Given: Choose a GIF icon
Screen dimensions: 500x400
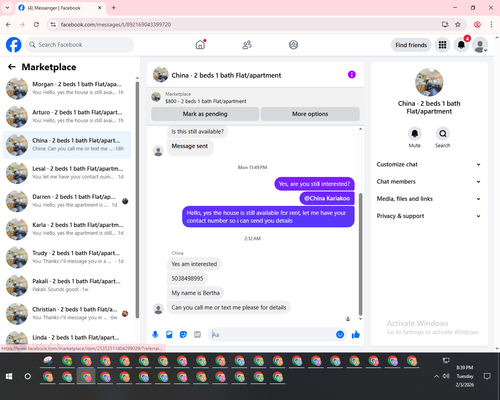Looking at the screenshot, I should click(197, 334).
